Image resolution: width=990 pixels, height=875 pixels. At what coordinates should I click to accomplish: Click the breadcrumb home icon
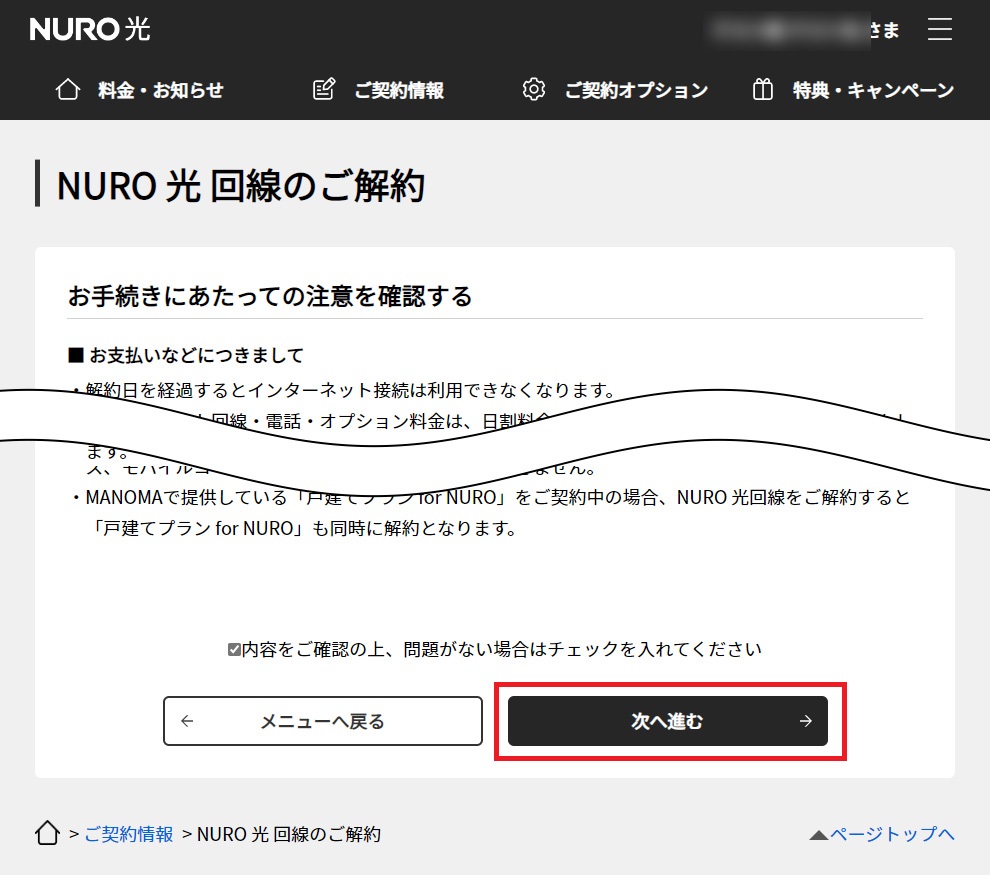point(47,833)
